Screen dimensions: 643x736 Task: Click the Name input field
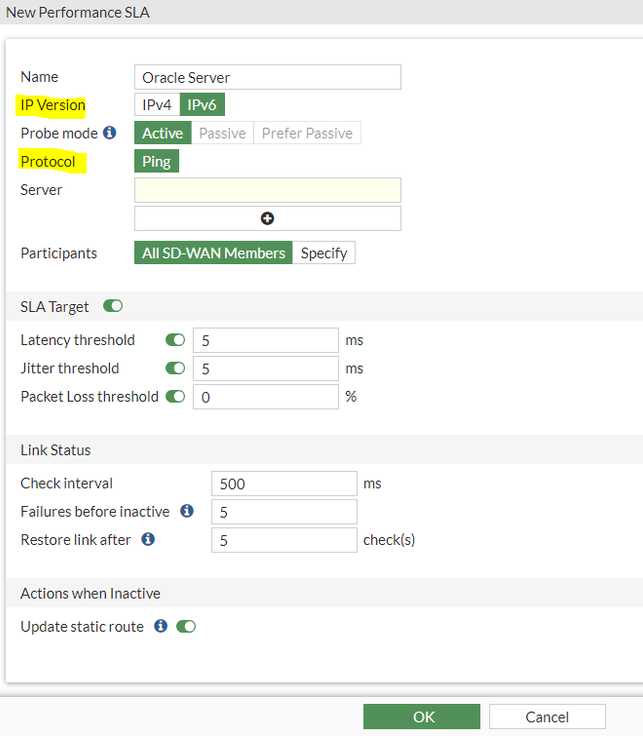267,77
